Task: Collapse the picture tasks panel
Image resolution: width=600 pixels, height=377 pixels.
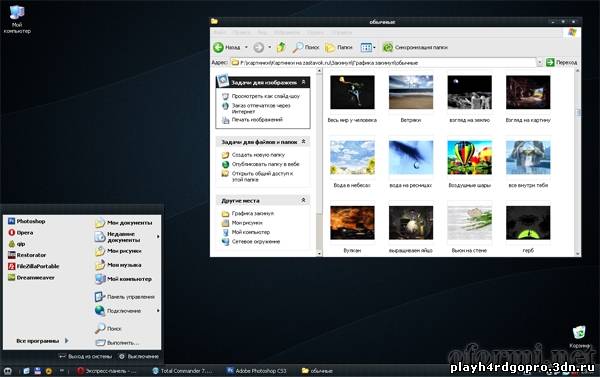Action: (x=303, y=82)
